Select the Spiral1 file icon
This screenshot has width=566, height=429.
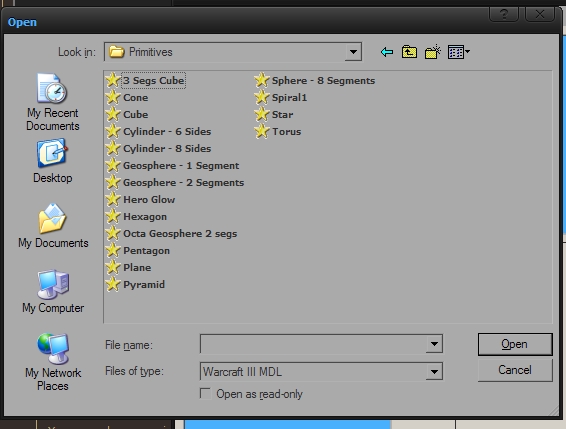click(262, 97)
